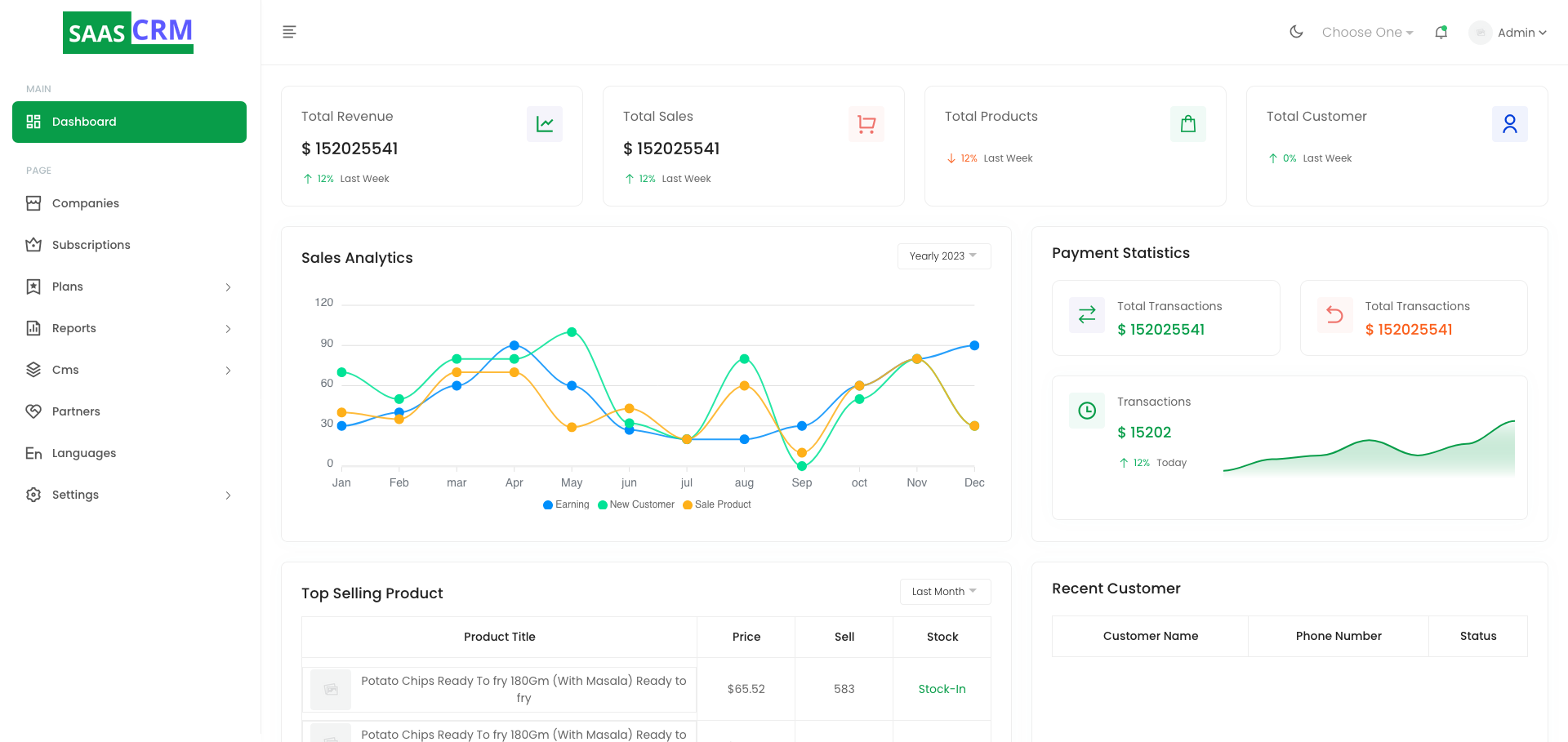
Task: Click Transactions amount $ 15202
Action: coord(1144,433)
